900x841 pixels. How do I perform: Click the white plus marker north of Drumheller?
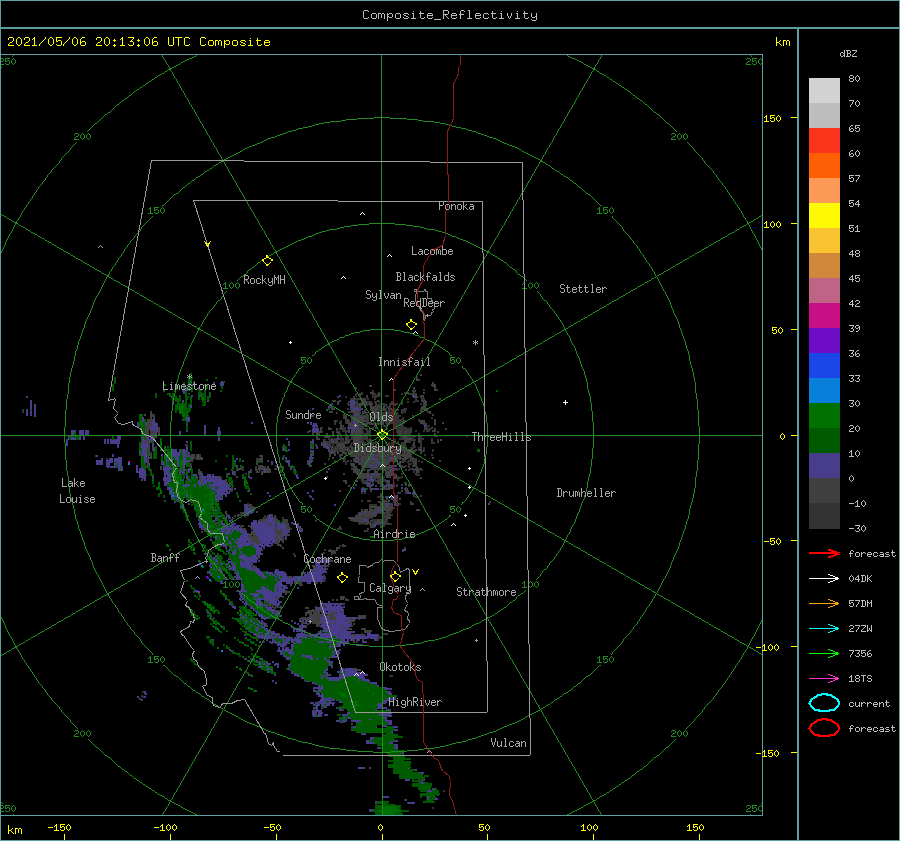coord(565,402)
